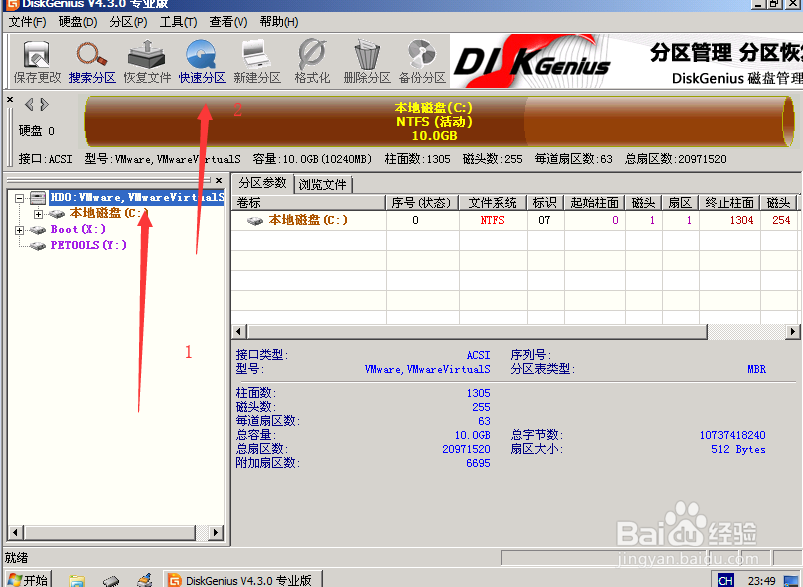
Task: Open the Search Partition (搜索分区) tool
Action: [92, 61]
